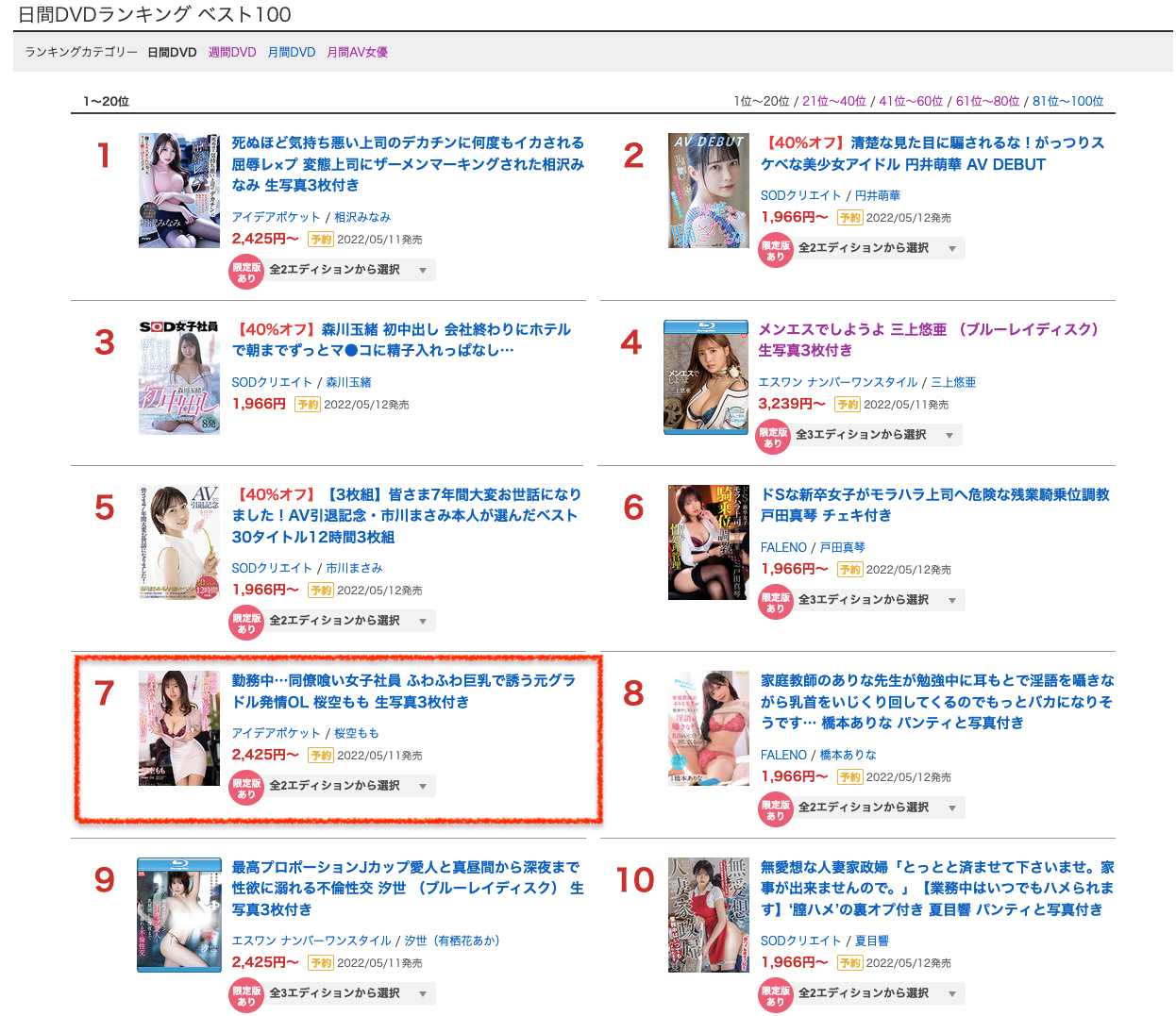
Task: Switch to the 月間DVD ranking tab
Action: point(292,52)
